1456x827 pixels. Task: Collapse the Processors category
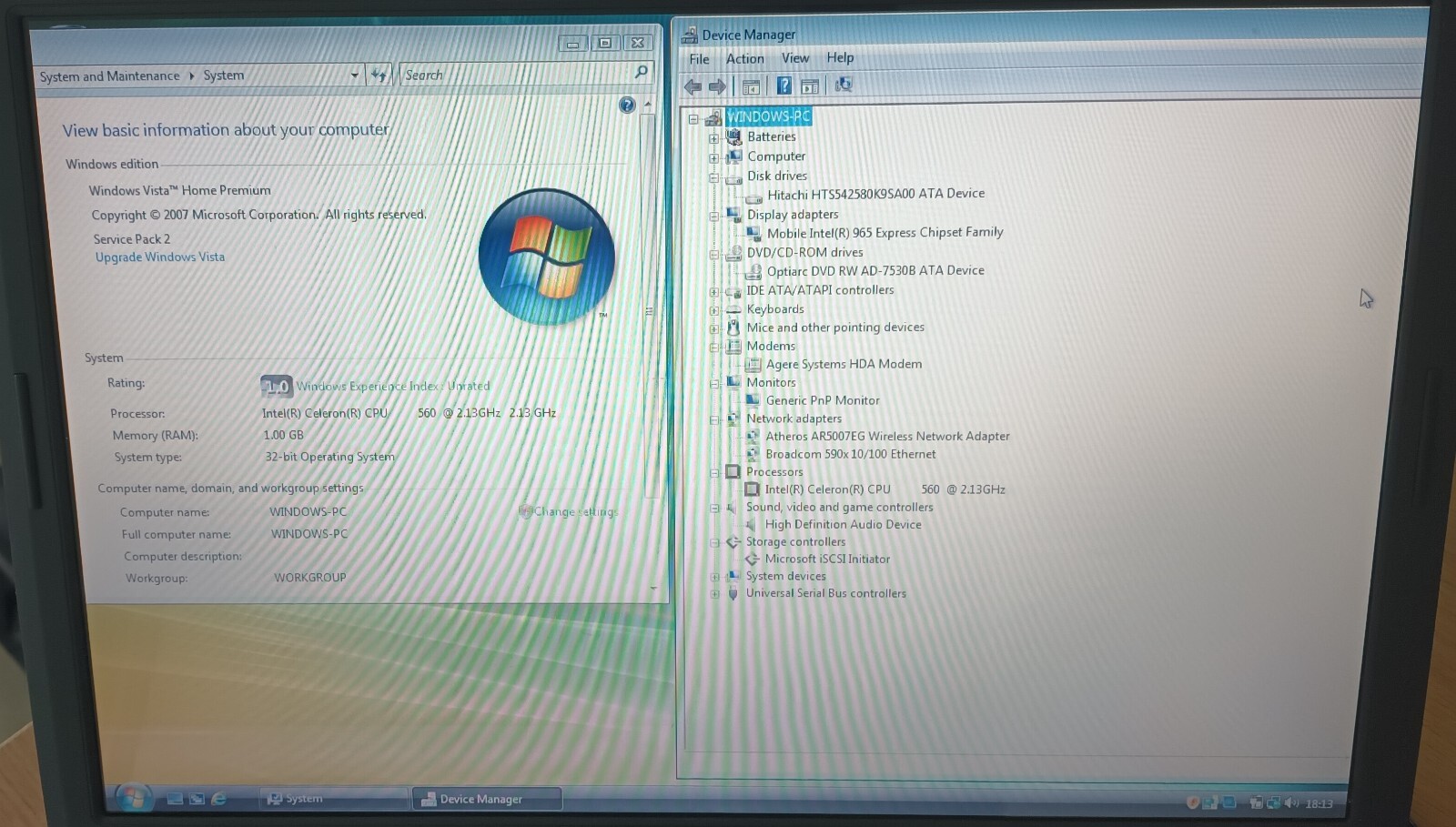pos(714,472)
